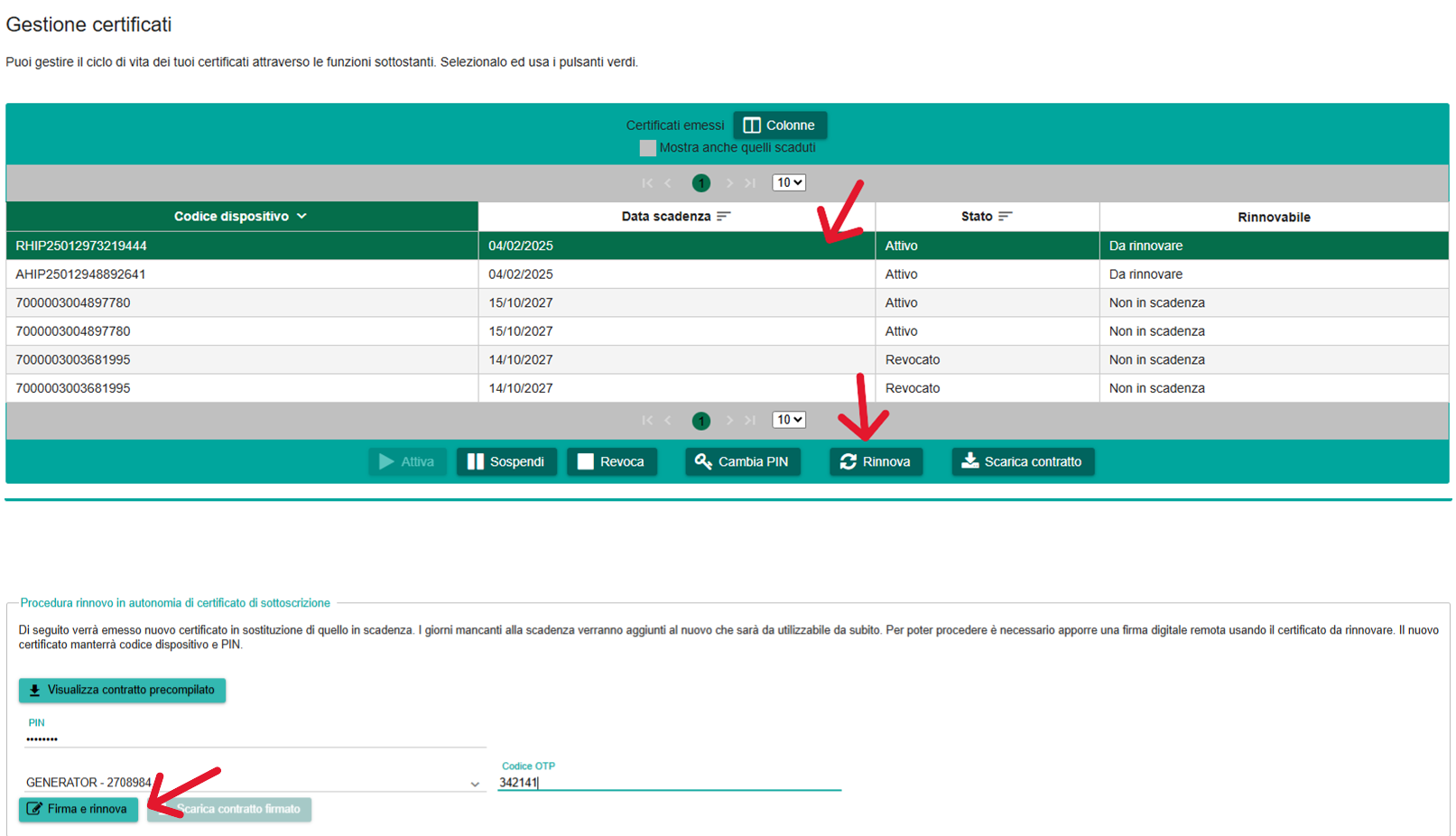Screen dimensions: 1456x836
Task: Select page 1 in bottom paginator
Action: pyautogui.click(x=701, y=421)
